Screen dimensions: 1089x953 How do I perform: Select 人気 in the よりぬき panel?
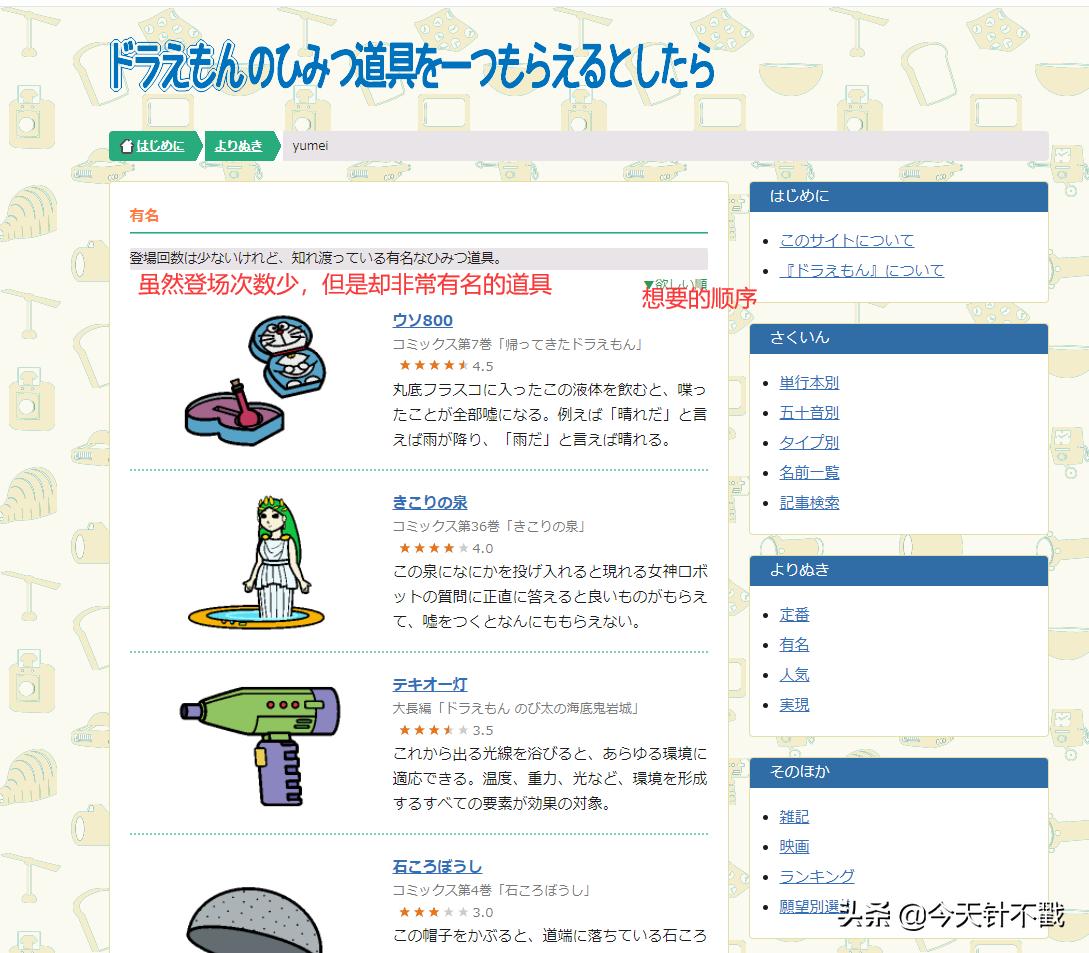794,674
